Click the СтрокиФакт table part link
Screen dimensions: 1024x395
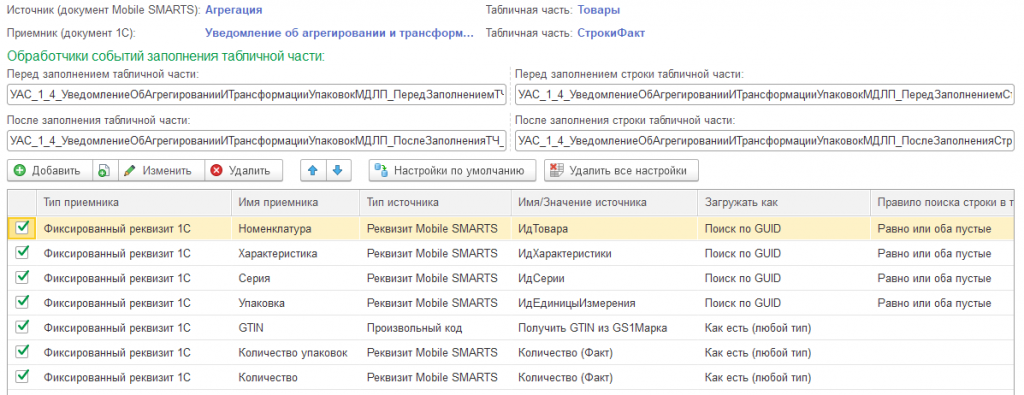click(x=611, y=33)
